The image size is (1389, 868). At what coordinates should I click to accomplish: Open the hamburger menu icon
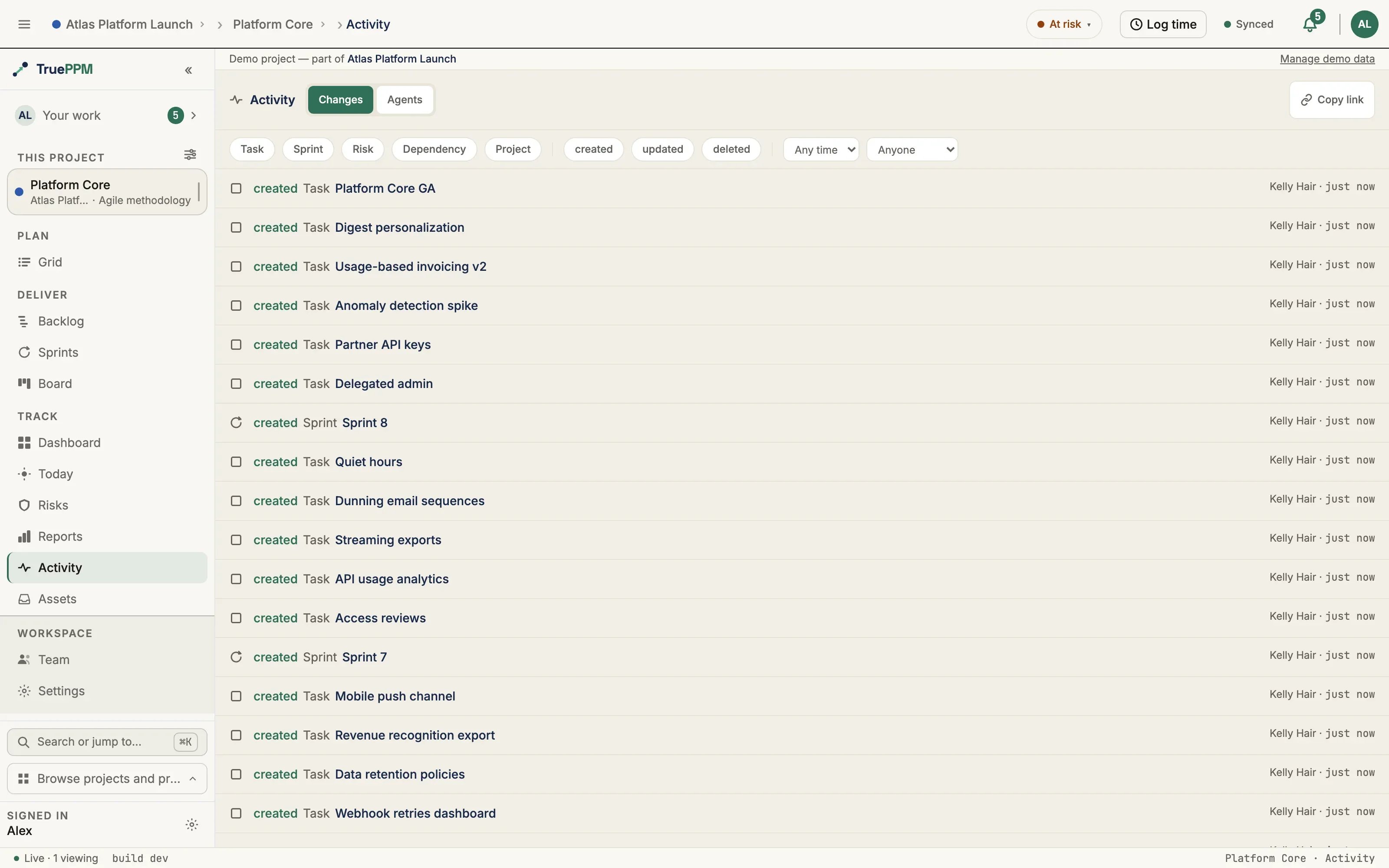24,24
